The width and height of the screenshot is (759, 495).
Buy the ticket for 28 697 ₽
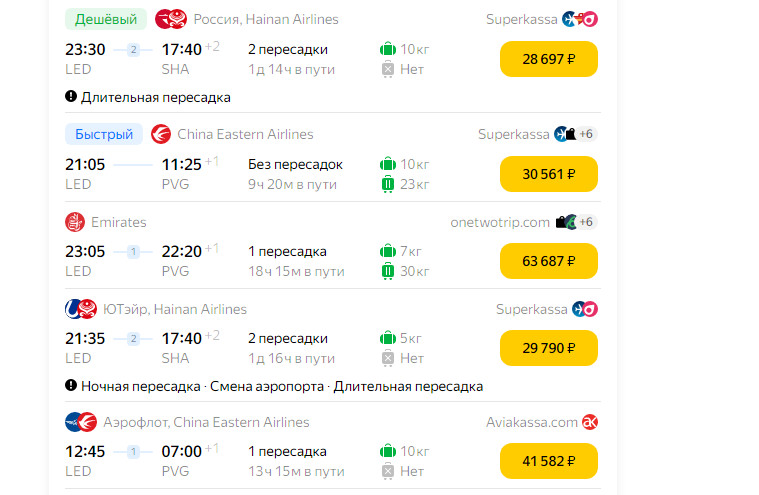(x=548, y=59)
